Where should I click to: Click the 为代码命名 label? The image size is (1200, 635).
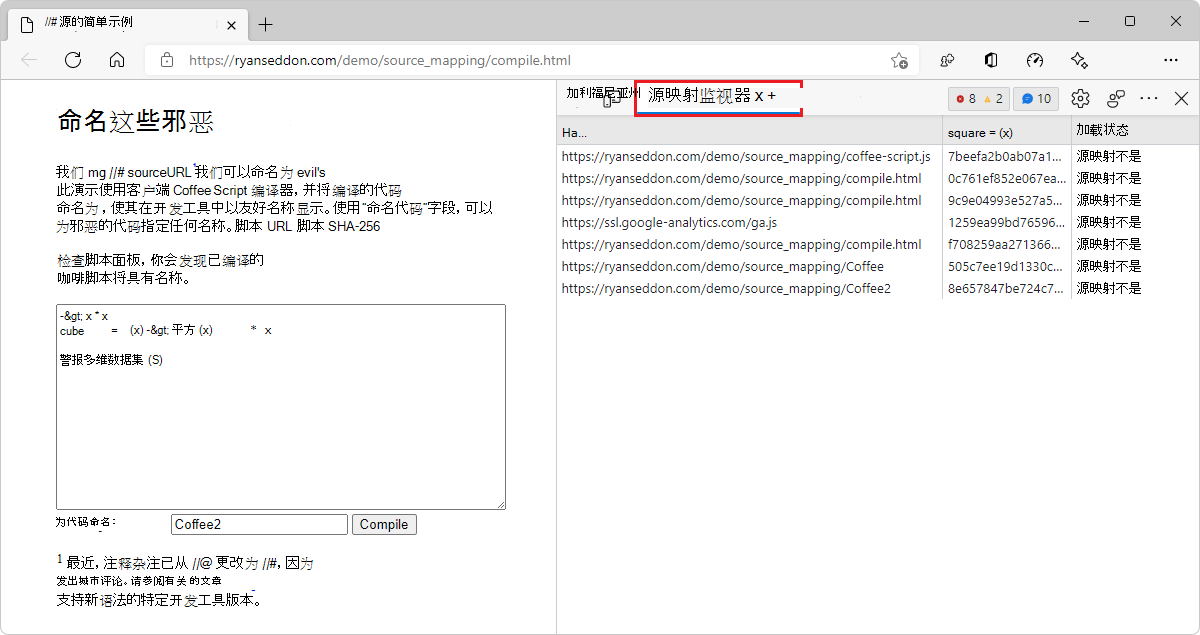coord(86,522)
